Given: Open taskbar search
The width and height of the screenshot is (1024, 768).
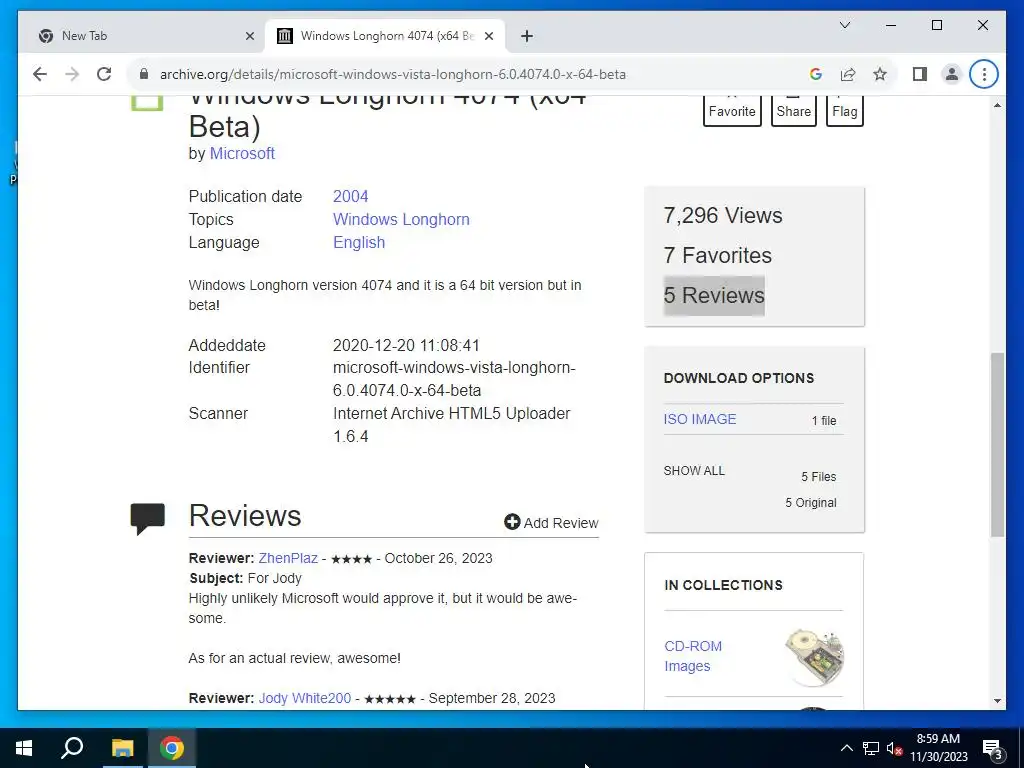Looking at the screenshot, I should coord(72,748).
